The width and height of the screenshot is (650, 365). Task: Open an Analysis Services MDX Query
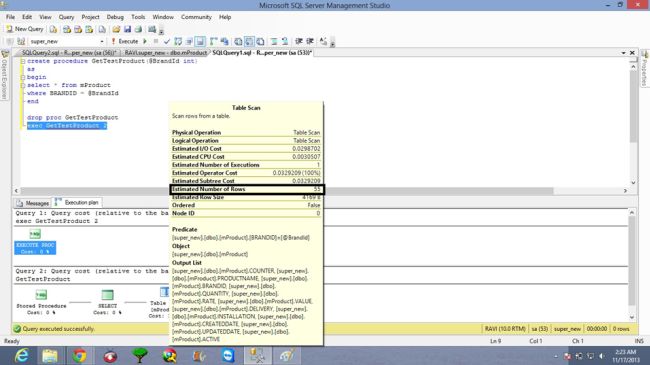click(67, 29)
